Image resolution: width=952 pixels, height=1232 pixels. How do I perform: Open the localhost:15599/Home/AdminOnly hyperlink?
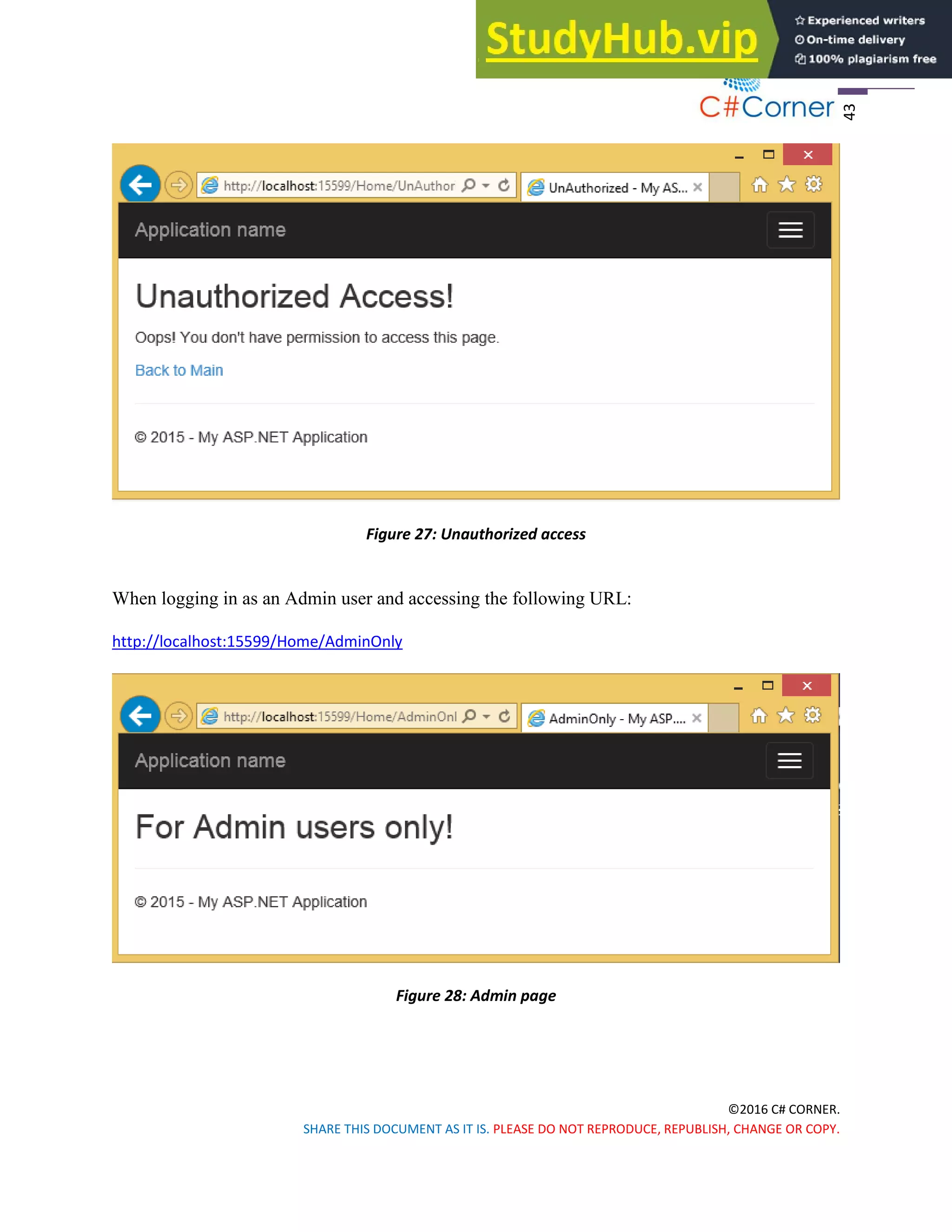(257, 642)
